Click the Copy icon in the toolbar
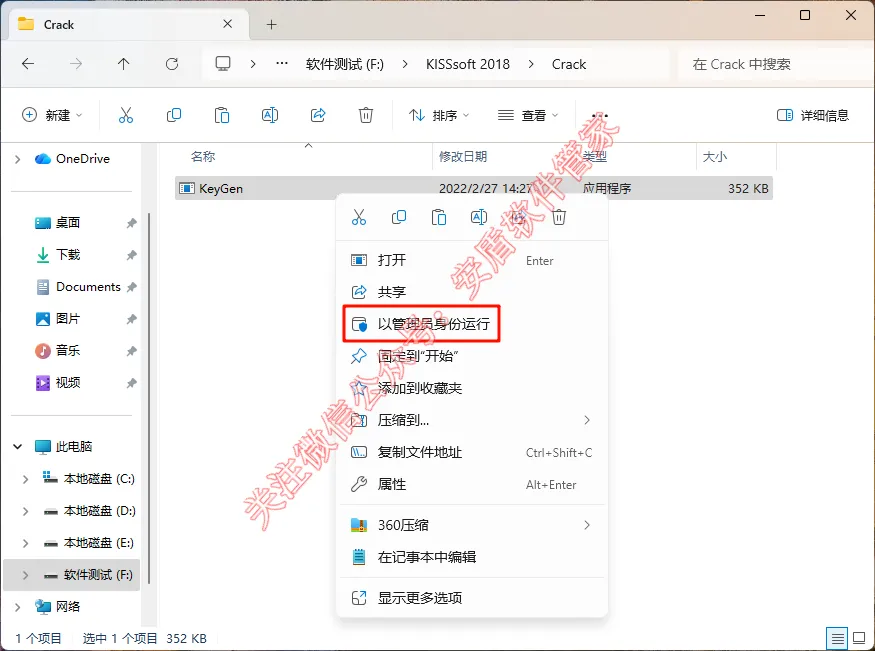 tap(174, 115)
